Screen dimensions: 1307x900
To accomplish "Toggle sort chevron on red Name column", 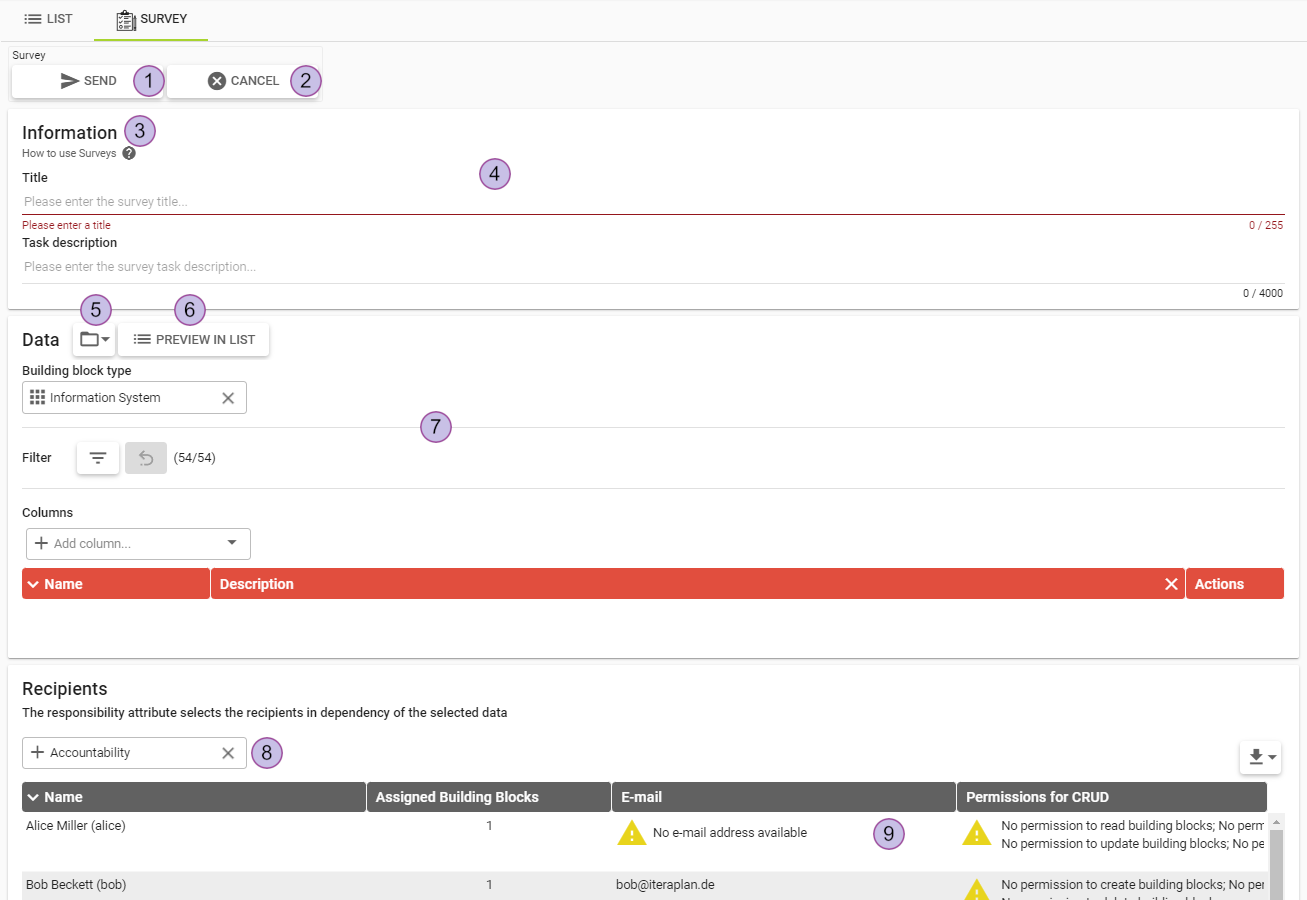I will pos(33,584).
